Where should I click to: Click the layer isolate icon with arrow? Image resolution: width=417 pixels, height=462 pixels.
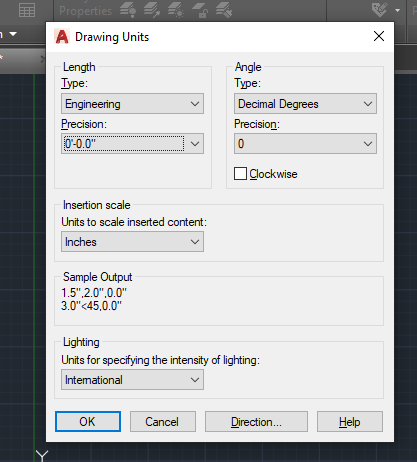152,10
